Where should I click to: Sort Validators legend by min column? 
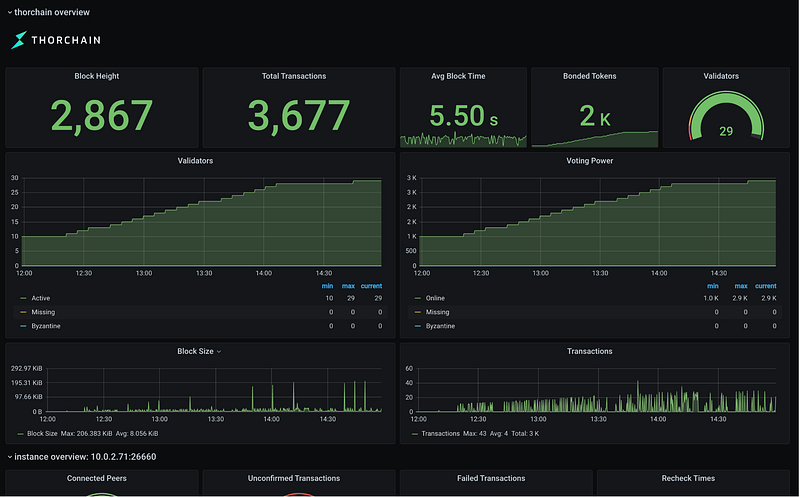click(327, 286)
